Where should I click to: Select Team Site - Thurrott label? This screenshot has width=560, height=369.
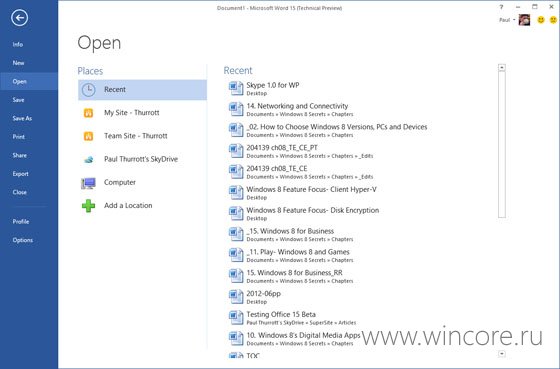pos(136,136)
